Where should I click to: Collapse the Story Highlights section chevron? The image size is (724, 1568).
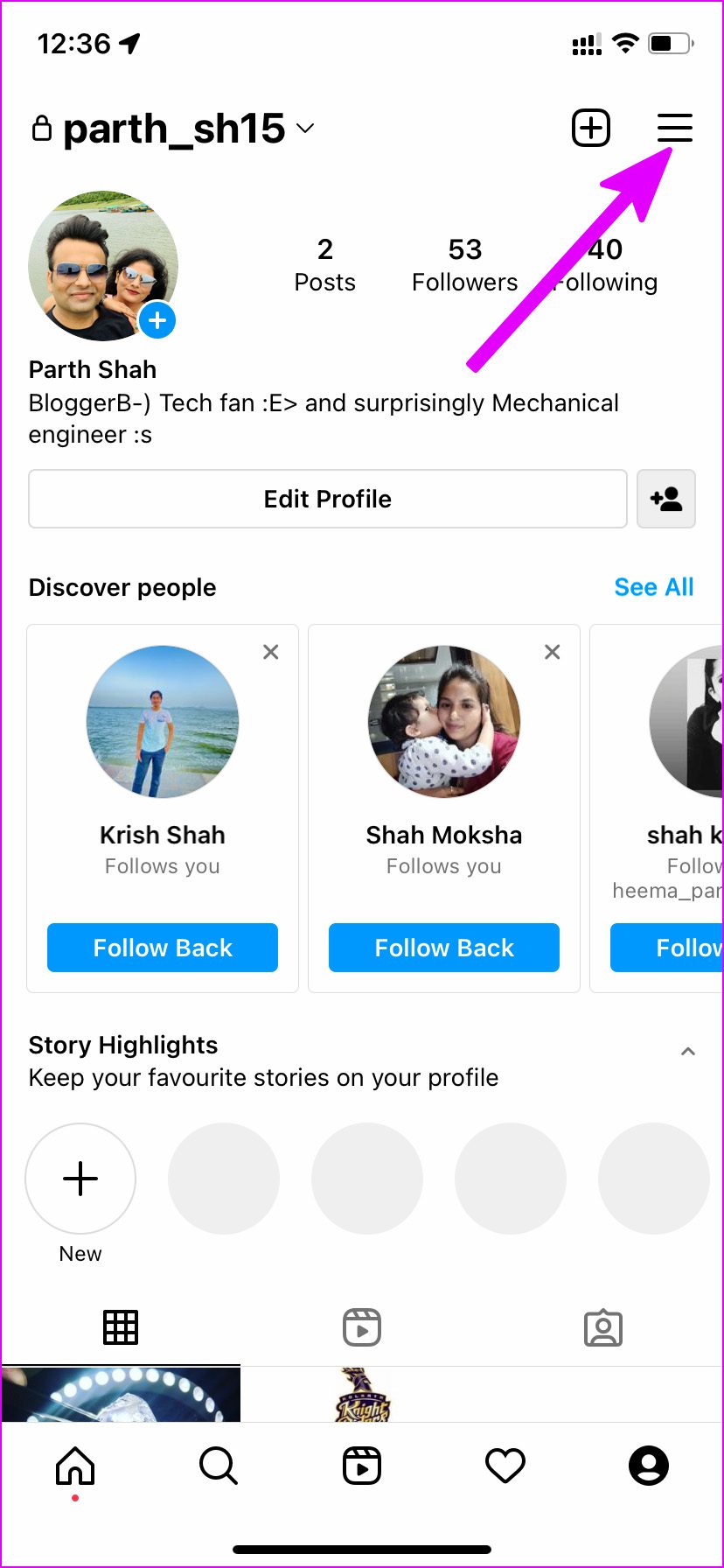tap(688, 1052)
